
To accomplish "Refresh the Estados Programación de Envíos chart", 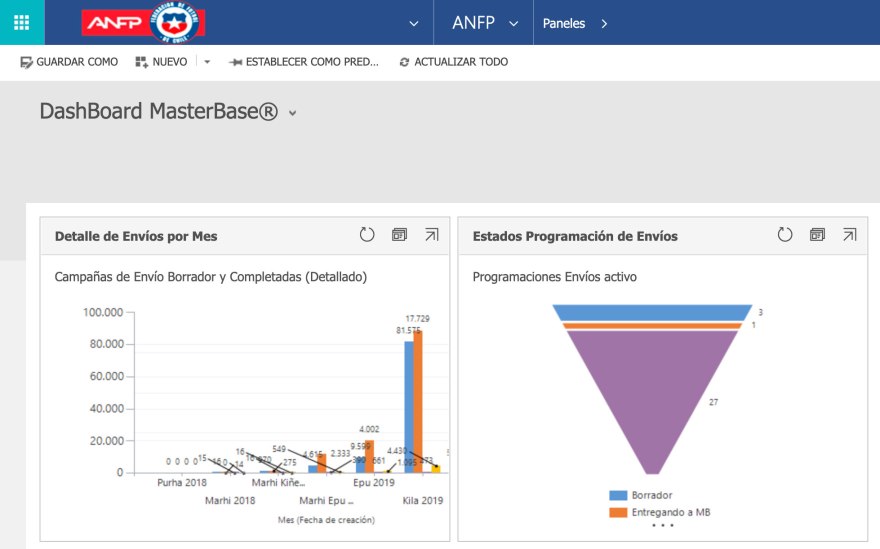I will point(785,235).
